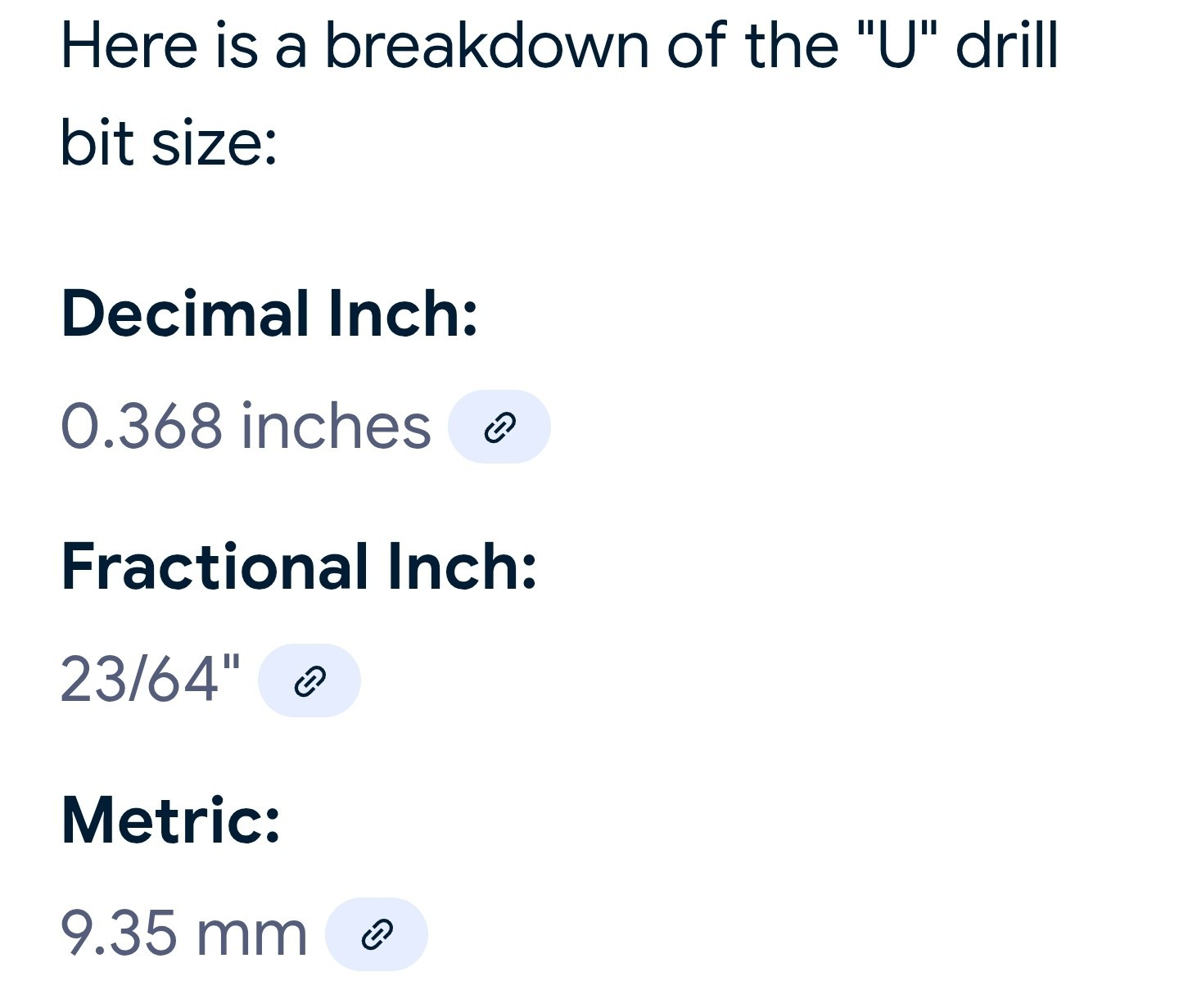
Task: Open the source link beside 23/64"
Action: 309,680
